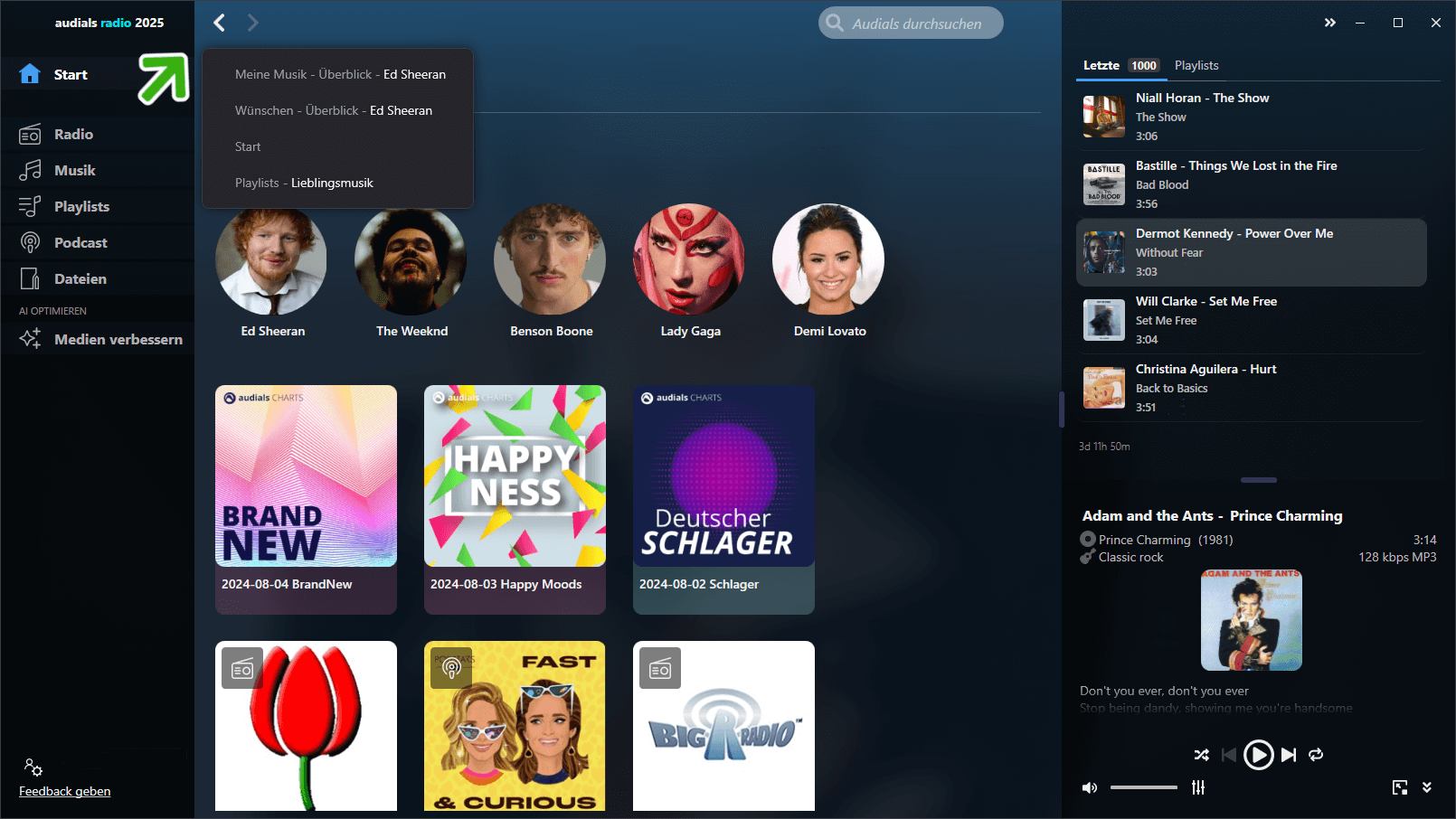Image resolution: width=1456 pixels, height=819 pixels.
Task: Open the Big Radio station tile
Action: coord(723,726)
